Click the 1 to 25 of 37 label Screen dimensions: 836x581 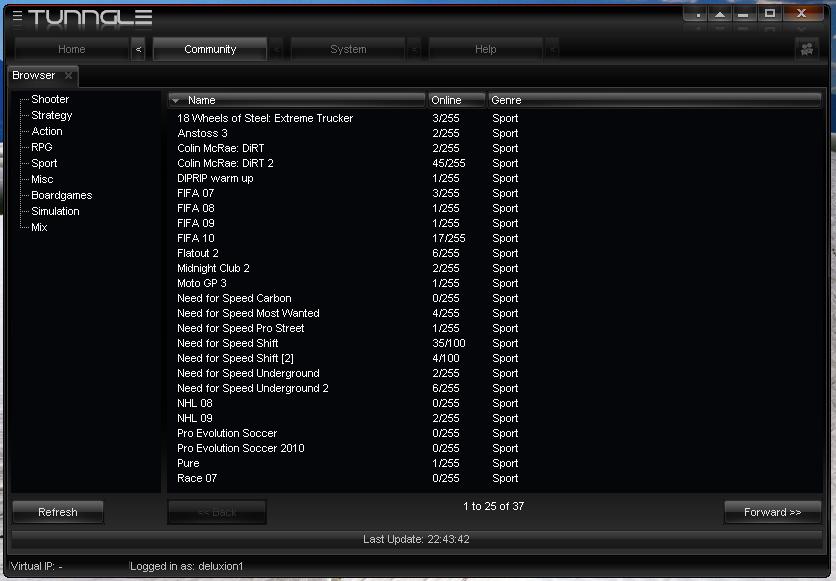coord(493,506)
